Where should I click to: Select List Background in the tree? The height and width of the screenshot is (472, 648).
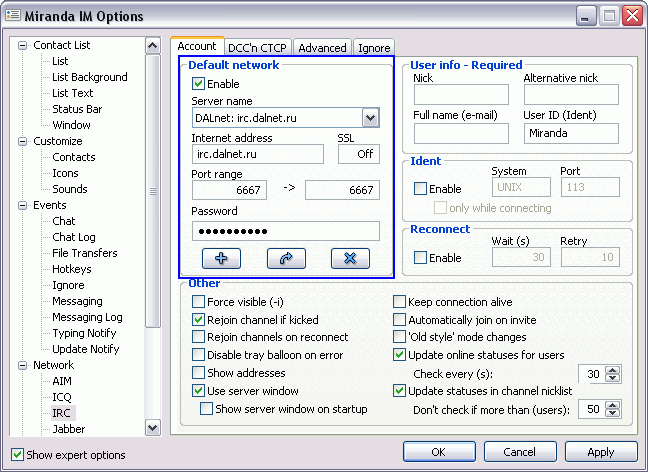click(x=90, y=77)
